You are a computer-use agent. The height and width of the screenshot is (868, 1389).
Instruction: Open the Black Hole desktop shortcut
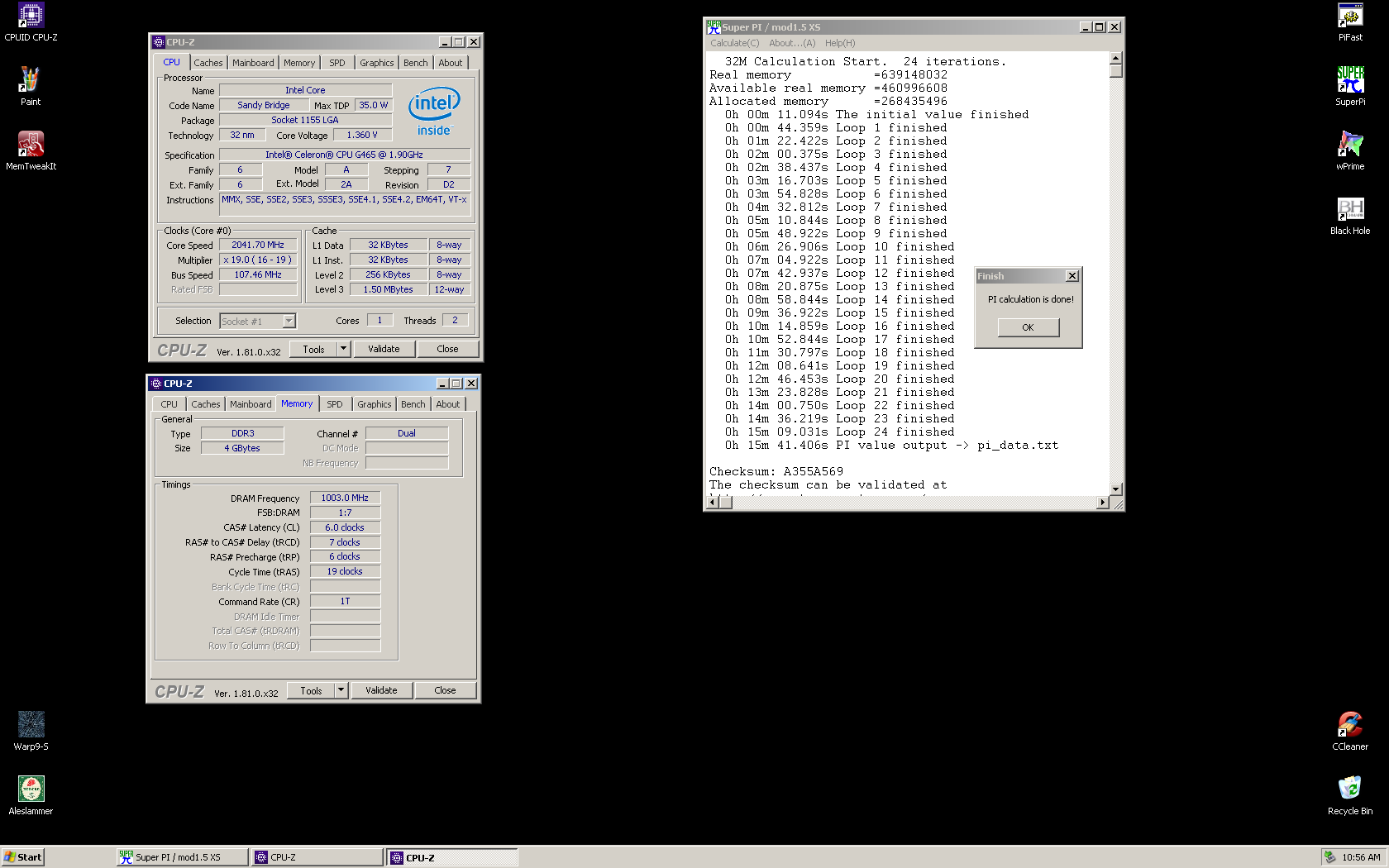pyautogui.click(x=1350, y=215)
